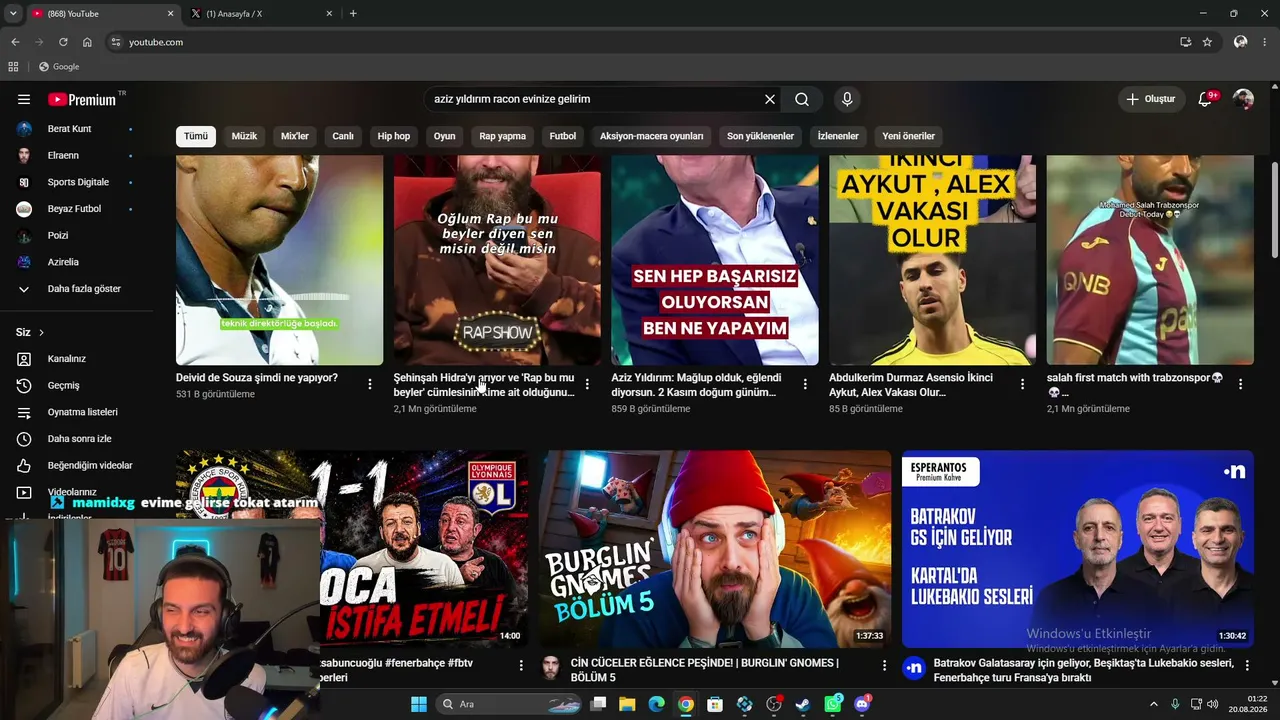Select the Tümü filter chip

[196, 136]
